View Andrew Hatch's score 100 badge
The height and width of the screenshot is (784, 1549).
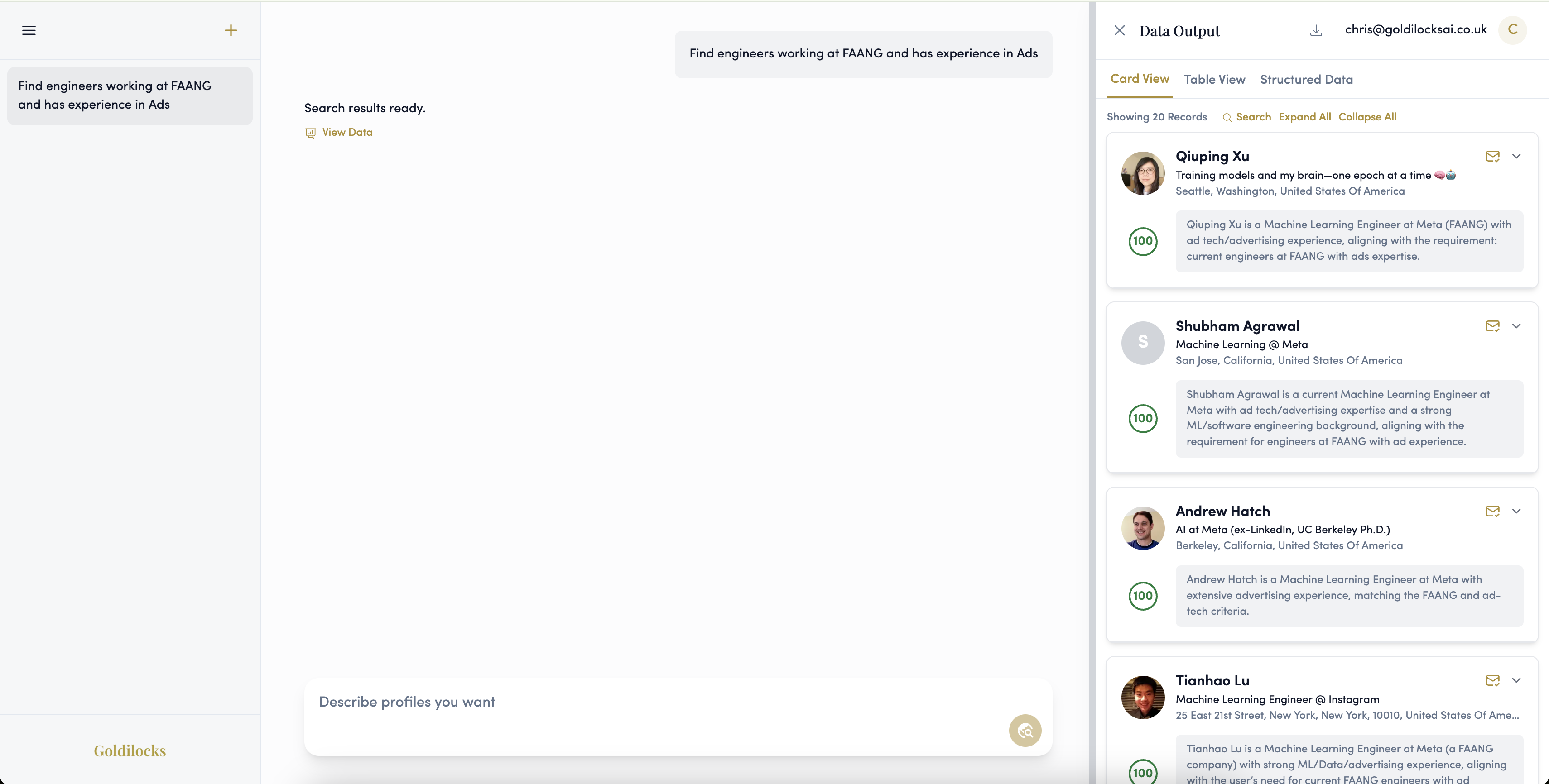pos(1143,595)
